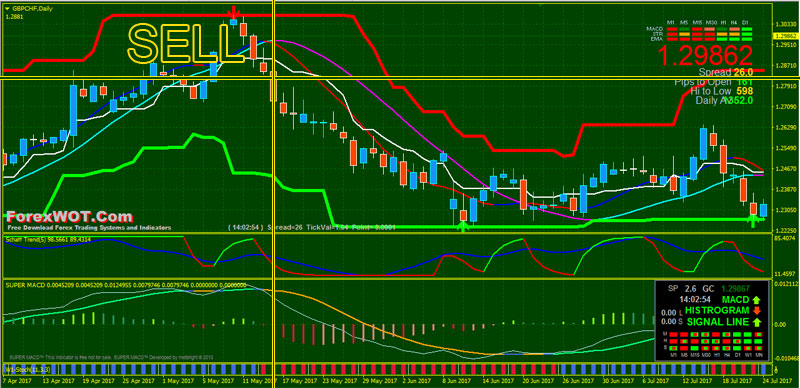The height and width of the screenshot is (388, 800).
Task: Click the 14:02:54 Spread=26 TickVal status text on chart
Action: click(x=312, y=226)
